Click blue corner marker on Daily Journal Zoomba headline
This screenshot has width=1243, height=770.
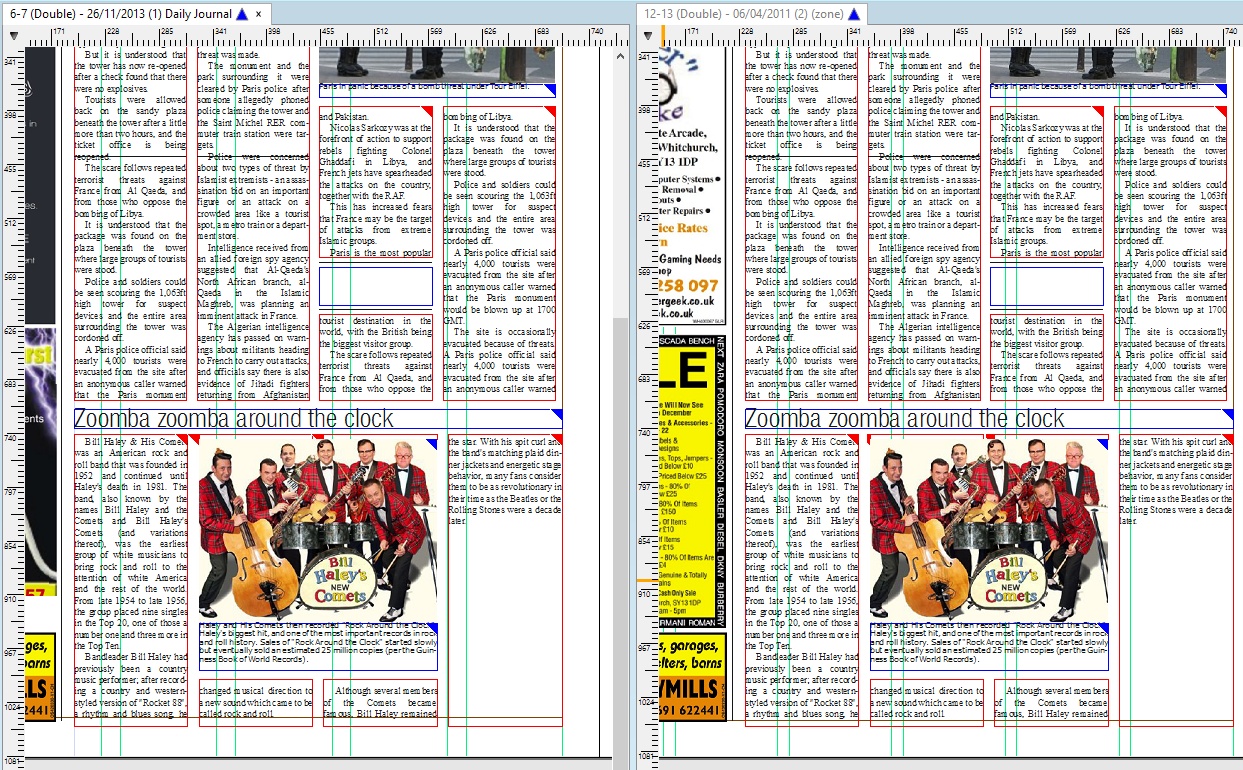coord(557,414)
